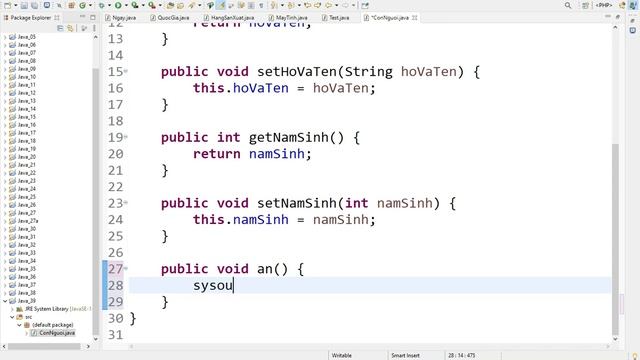Toggle Block Selection Mode icon
This screenshot has height=360, width=640.
click(x=251, y=5)
